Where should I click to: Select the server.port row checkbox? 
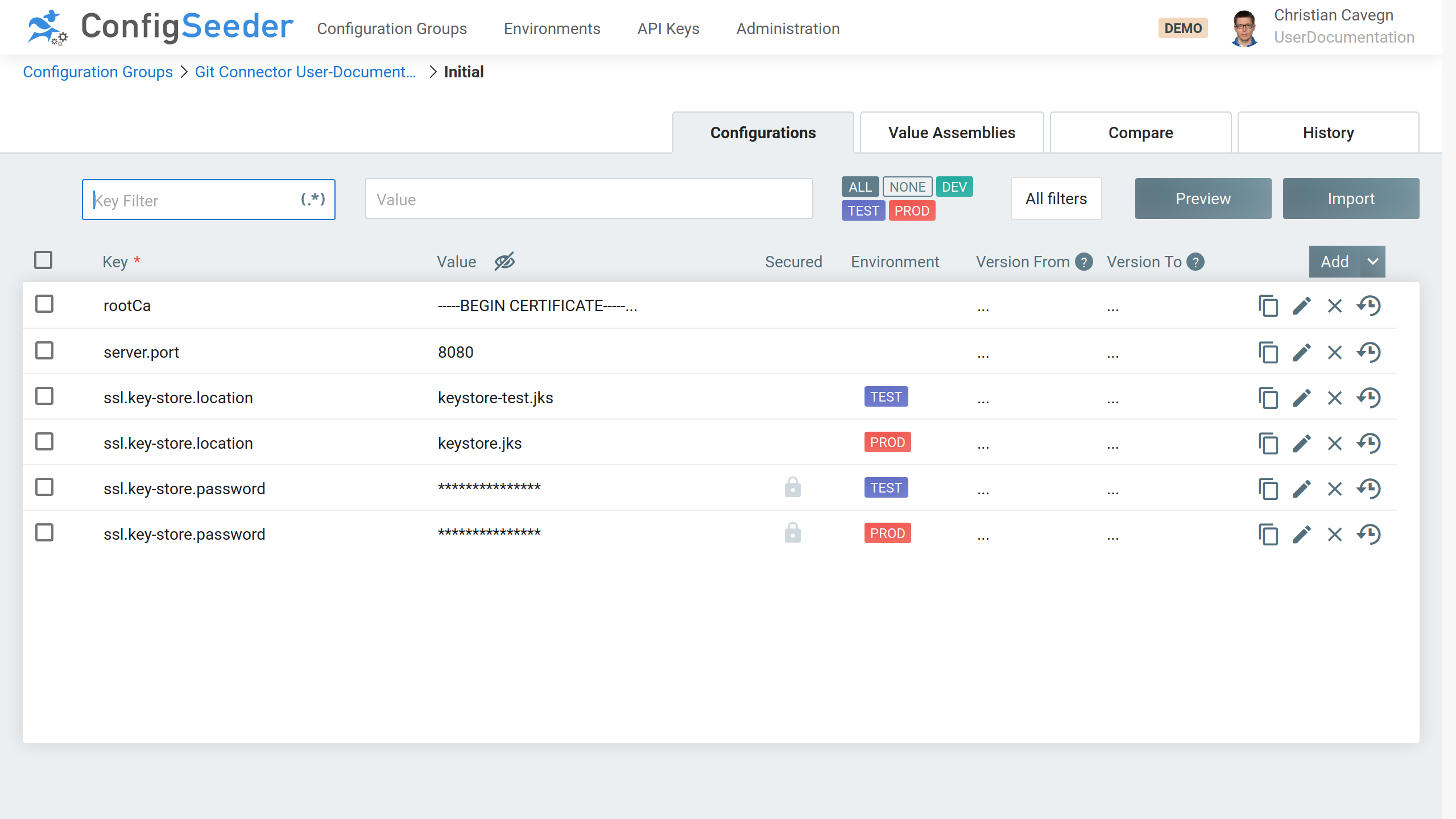[x=44, y=351]
